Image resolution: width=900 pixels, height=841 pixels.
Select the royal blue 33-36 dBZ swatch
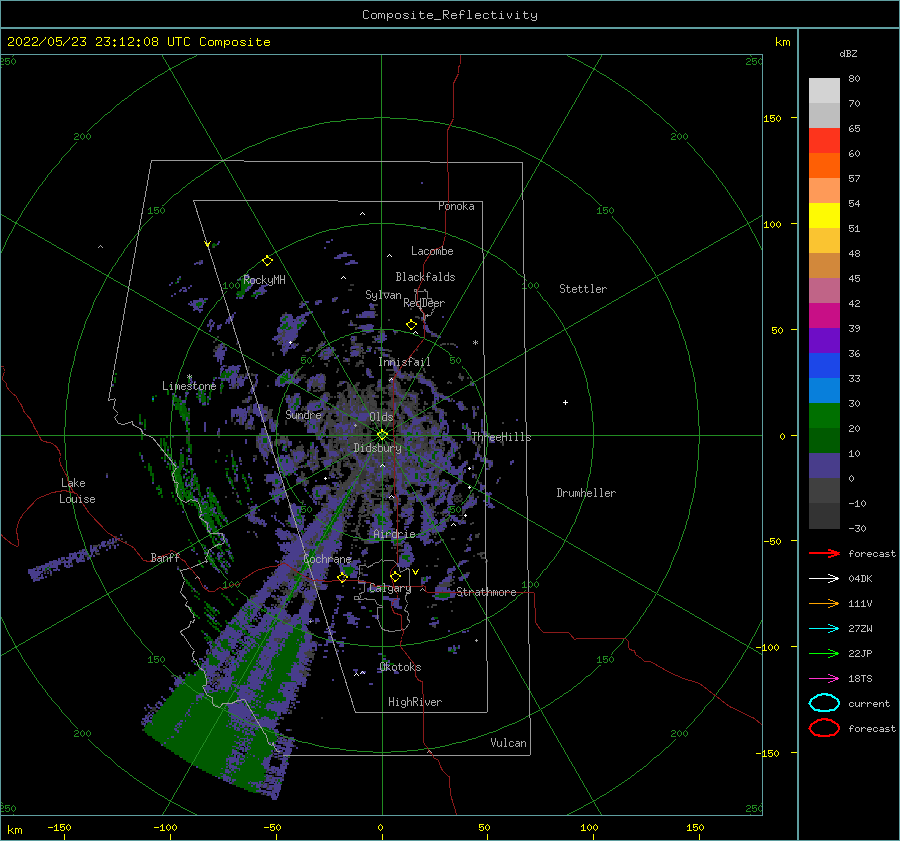point(824,366)
